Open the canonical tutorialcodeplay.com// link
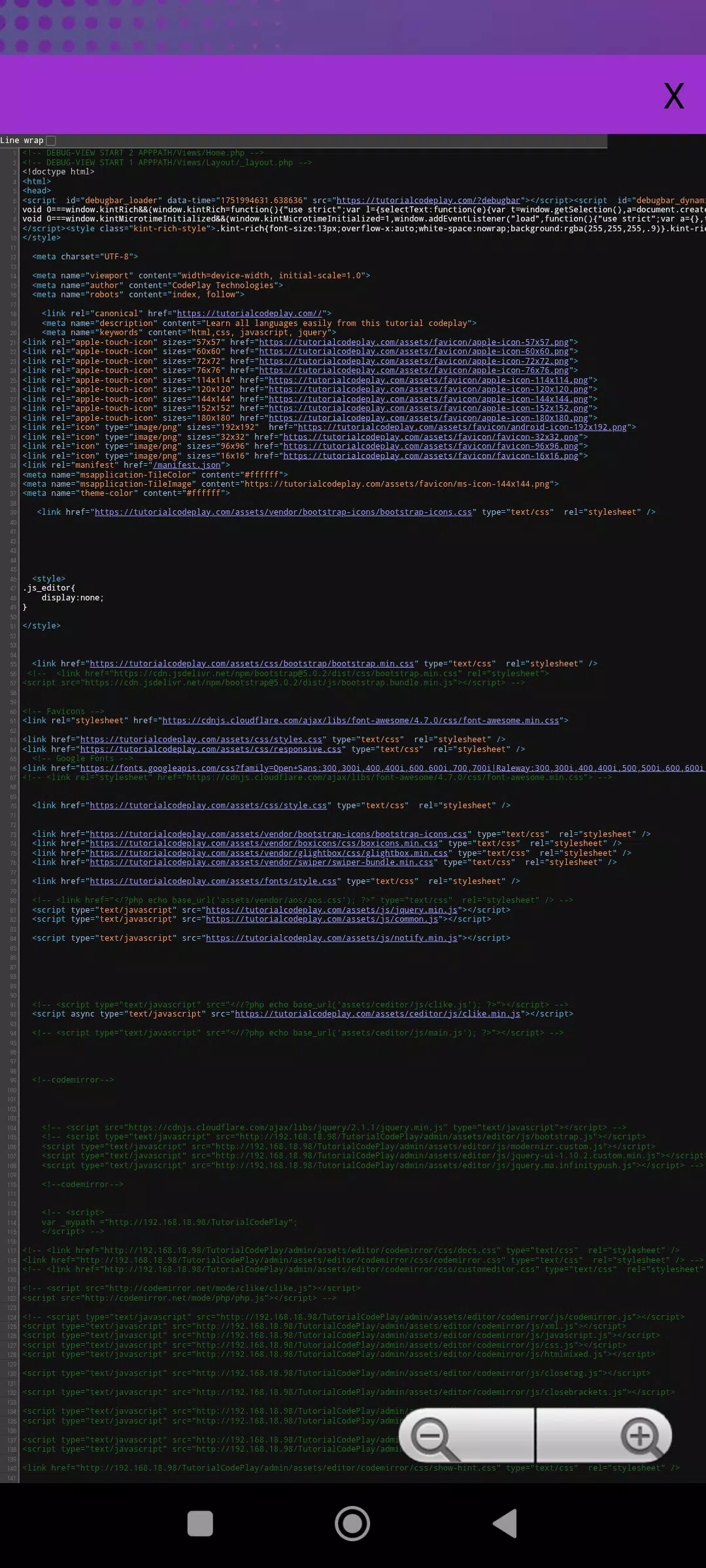Viewport: 706px width, 1568px height. pos(250,314)
